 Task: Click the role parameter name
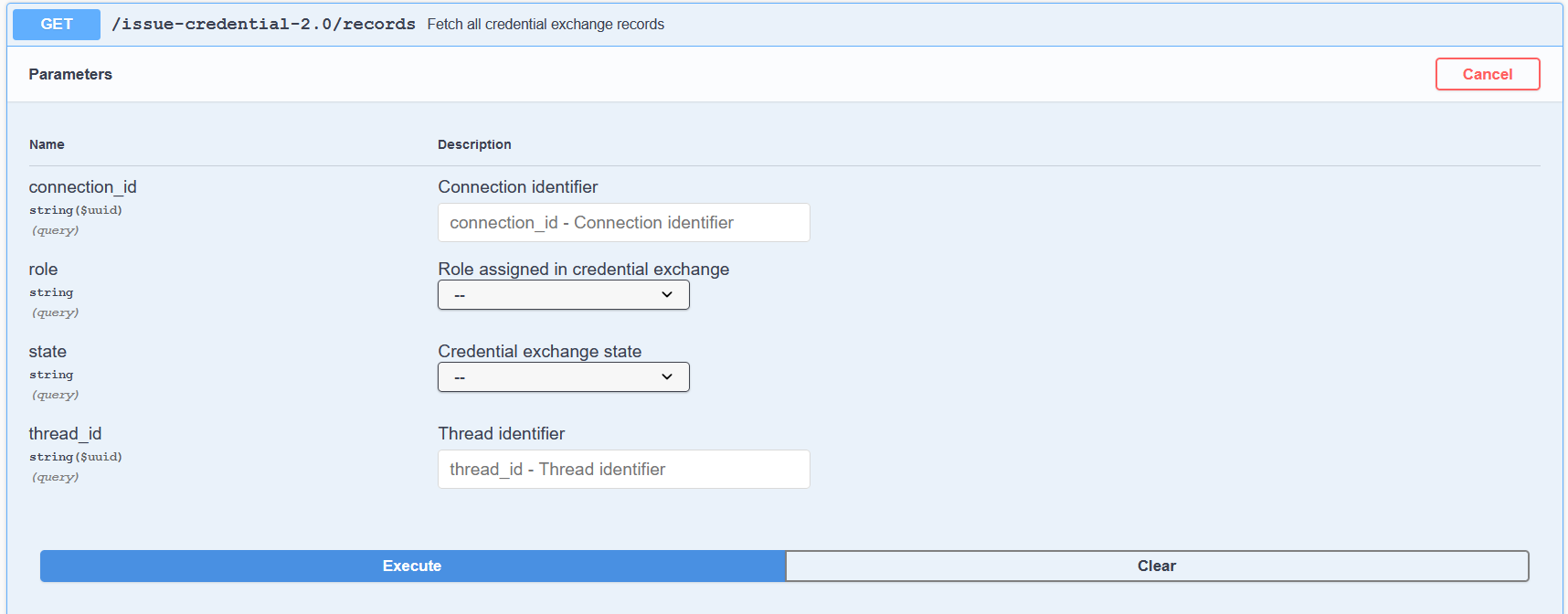[43, 270]
